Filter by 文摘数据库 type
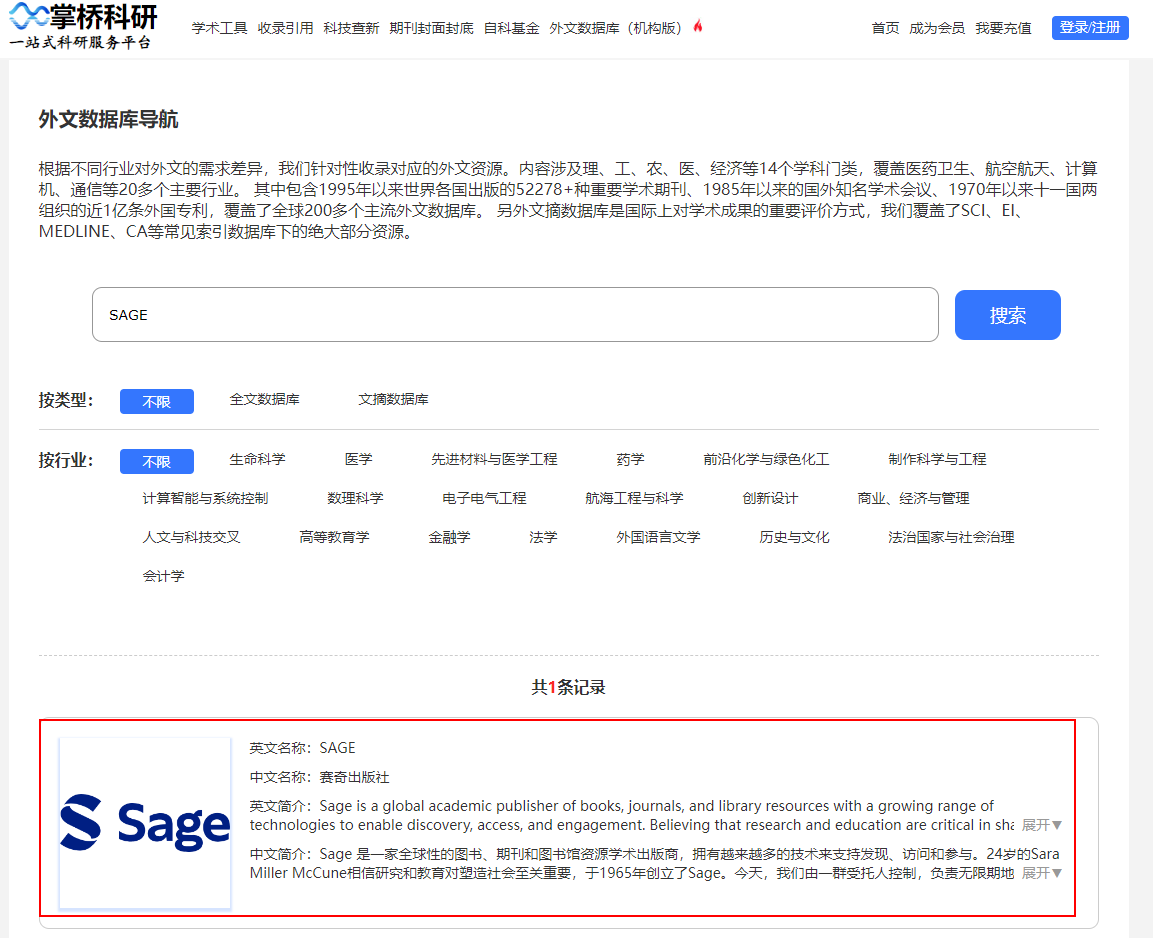The width and height of the screenshot is (1153, 938). (x=393, y=399)
